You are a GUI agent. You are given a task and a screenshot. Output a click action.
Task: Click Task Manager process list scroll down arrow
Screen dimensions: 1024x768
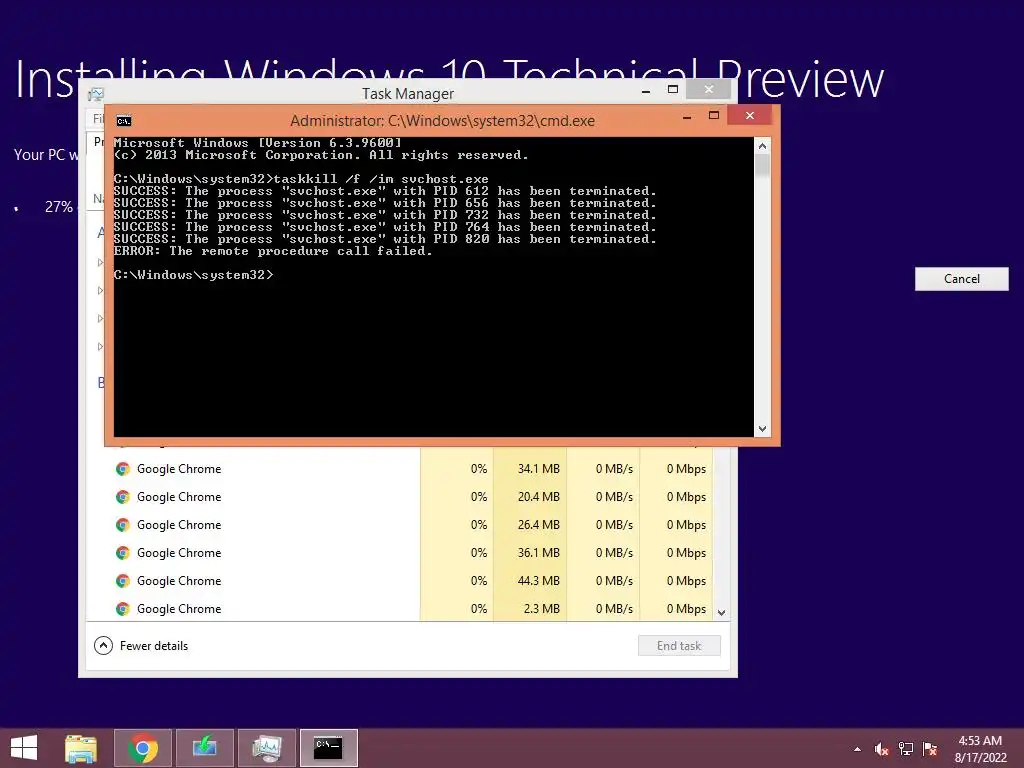(x=722, y=613)
